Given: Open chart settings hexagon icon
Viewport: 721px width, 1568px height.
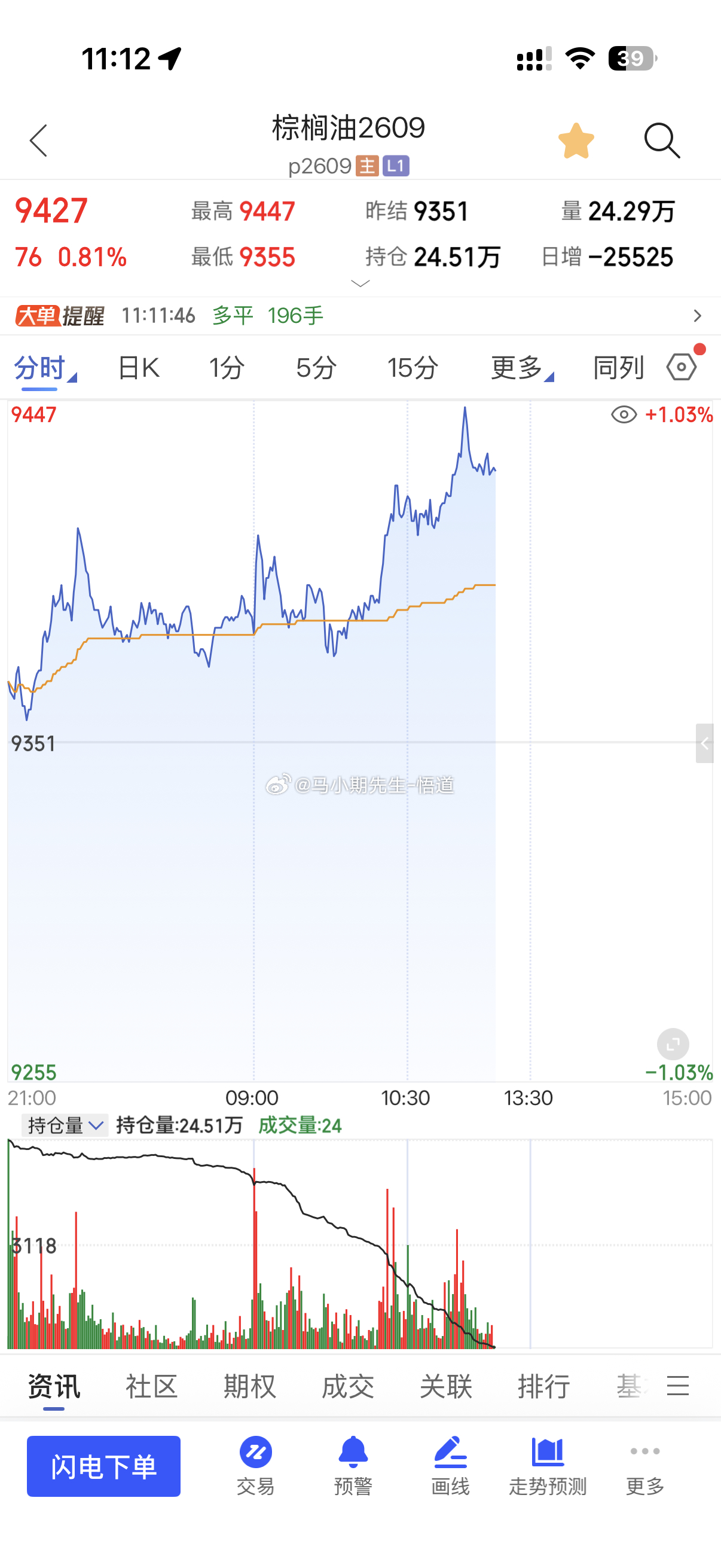Looking at the screenshot, I should click(682, 367).
